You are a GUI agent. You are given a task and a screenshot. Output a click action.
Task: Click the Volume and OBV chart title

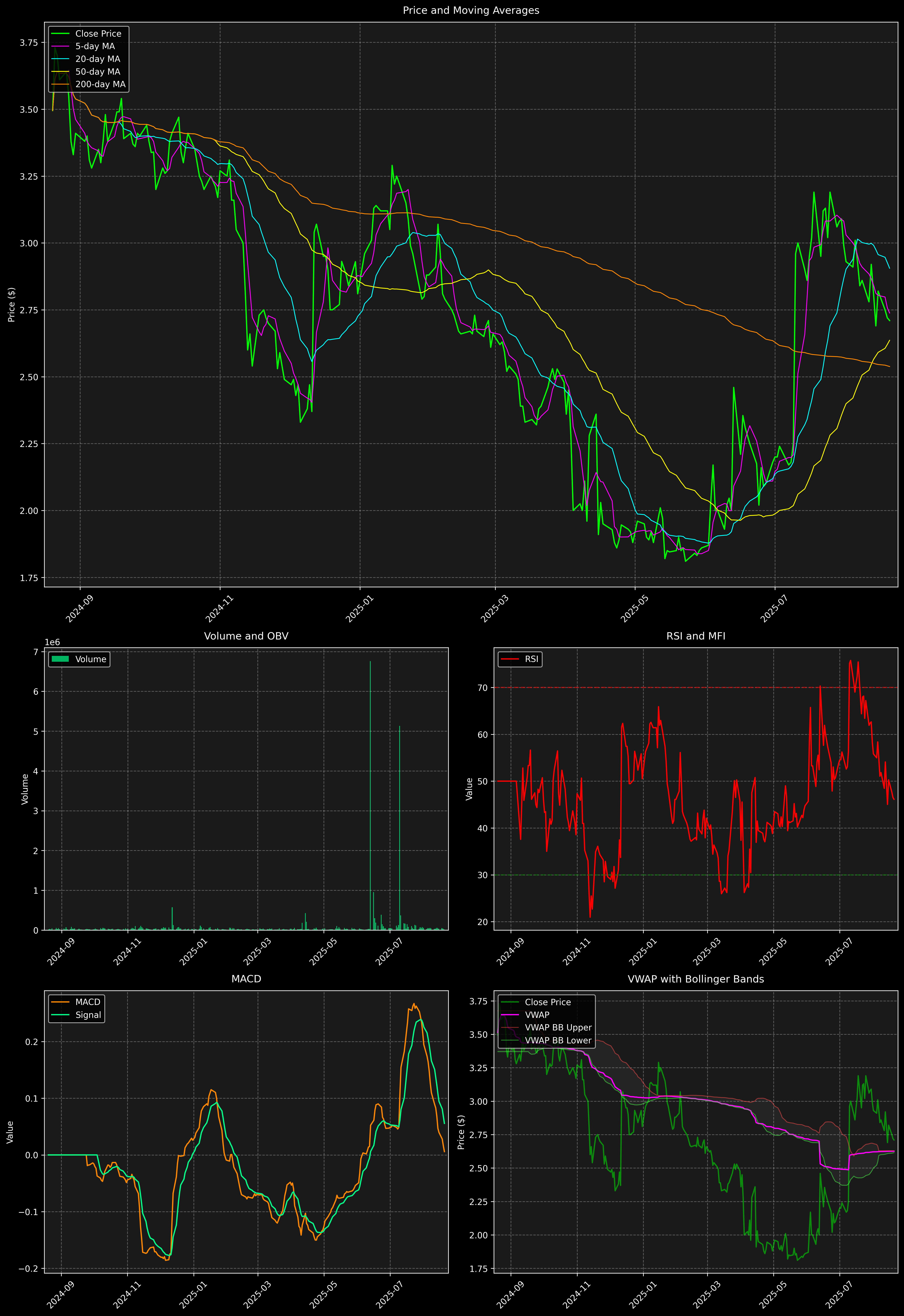pyautogui.click(x=246, y=636)
